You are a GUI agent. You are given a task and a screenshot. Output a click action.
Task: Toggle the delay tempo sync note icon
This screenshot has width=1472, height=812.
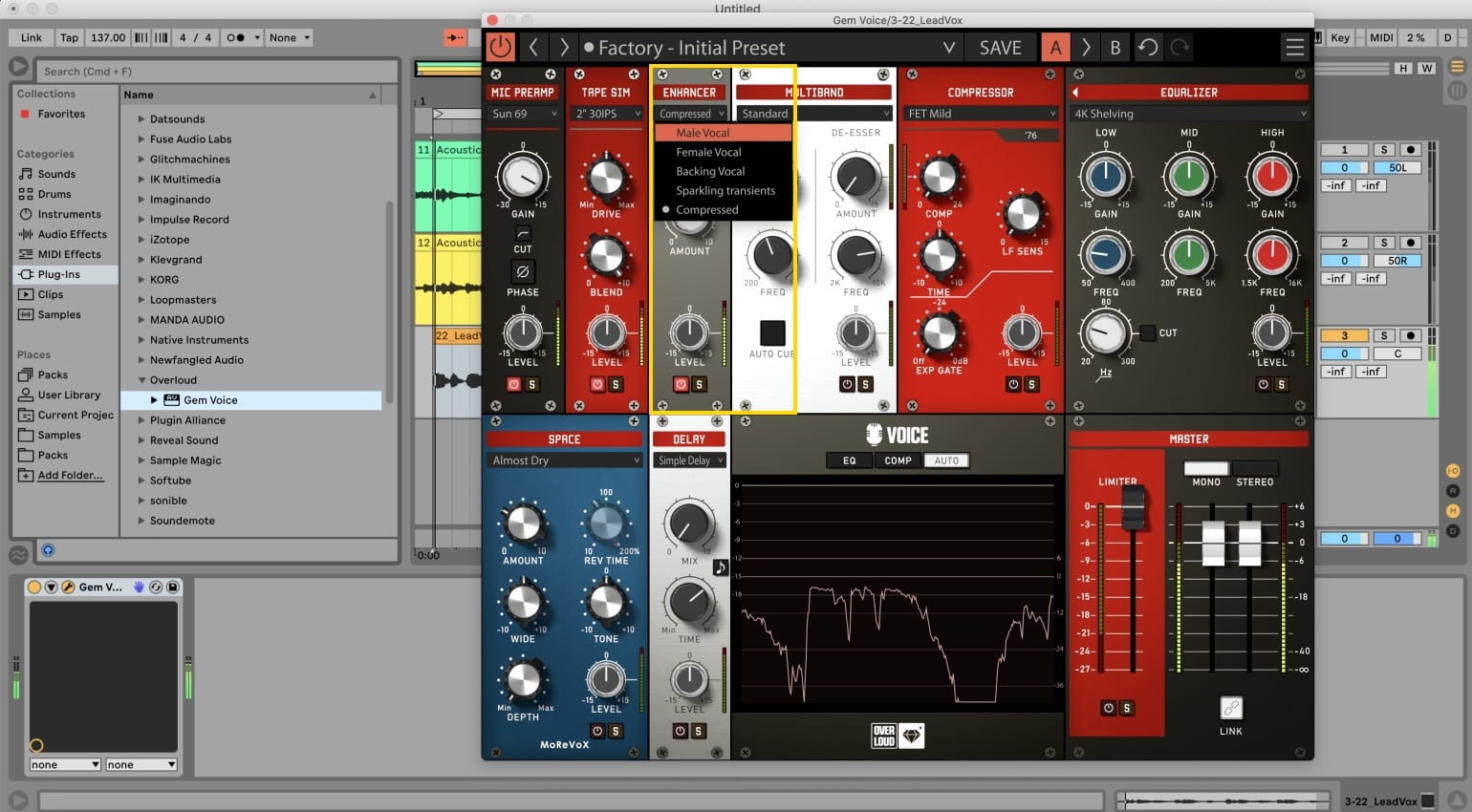click(x=720, y=567)
